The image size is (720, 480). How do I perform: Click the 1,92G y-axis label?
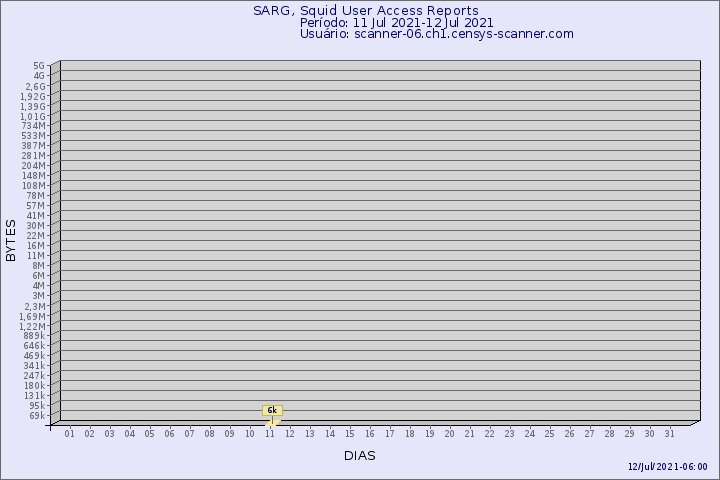point(33,96)
